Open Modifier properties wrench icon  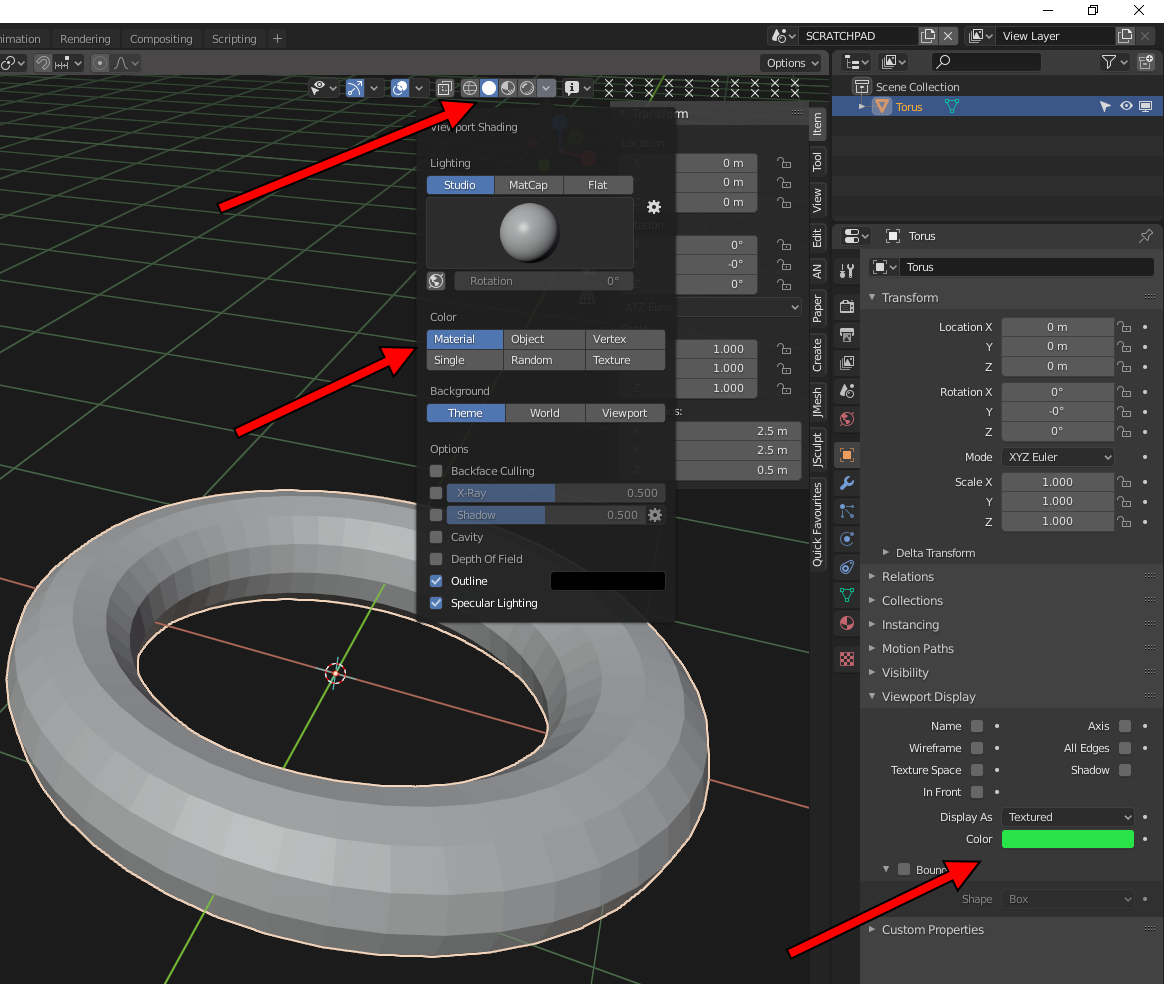pyautogui.click(x=847, y=483)
